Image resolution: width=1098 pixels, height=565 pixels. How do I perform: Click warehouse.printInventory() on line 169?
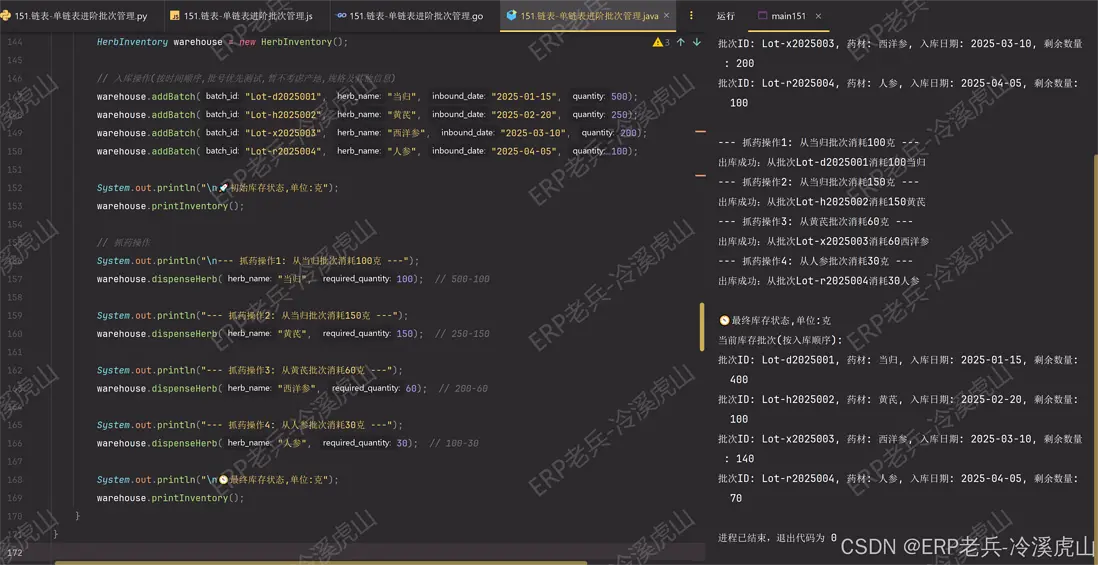[x=171, y=498]
